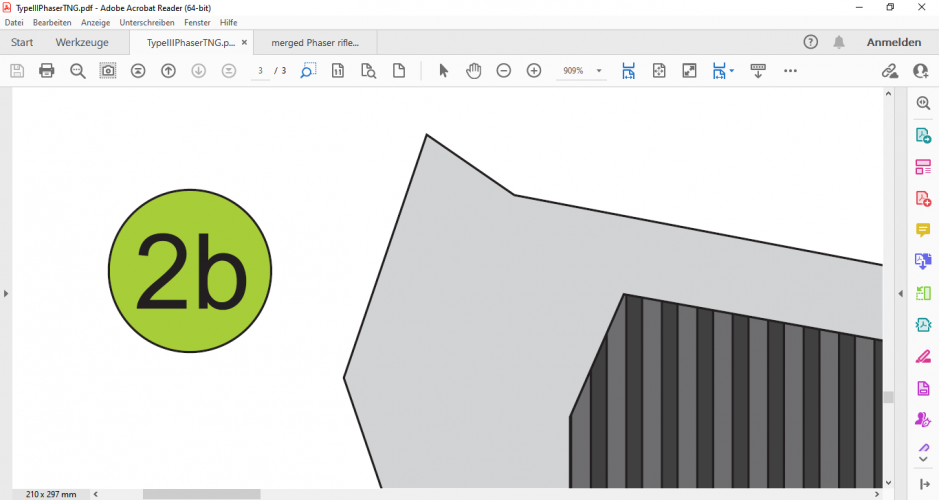The height and width of the screenshot is (500, 939).
Task: Go to the next page with down arrow
Action: point(198,71)
